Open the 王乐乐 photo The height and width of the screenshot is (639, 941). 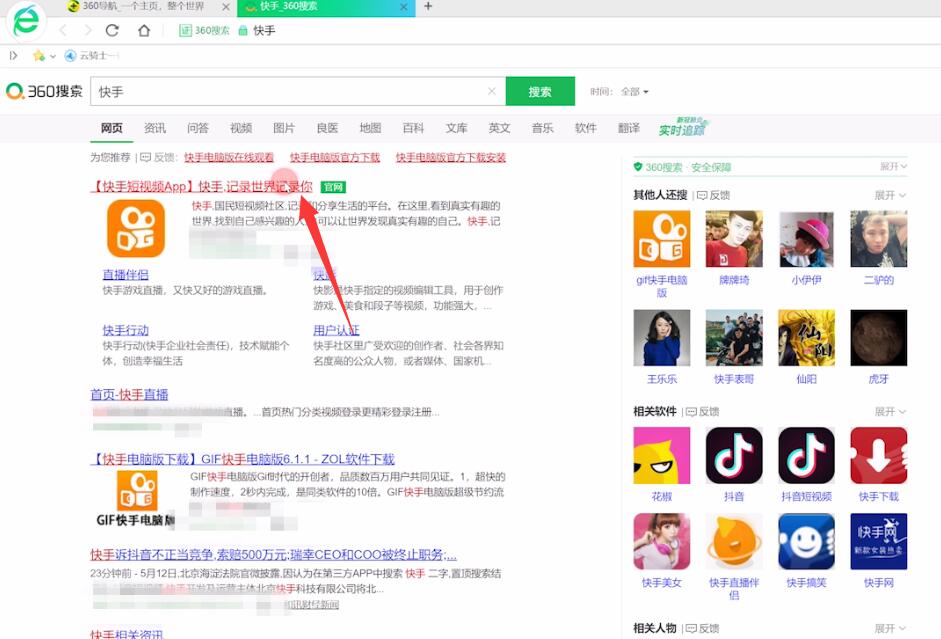662,338
